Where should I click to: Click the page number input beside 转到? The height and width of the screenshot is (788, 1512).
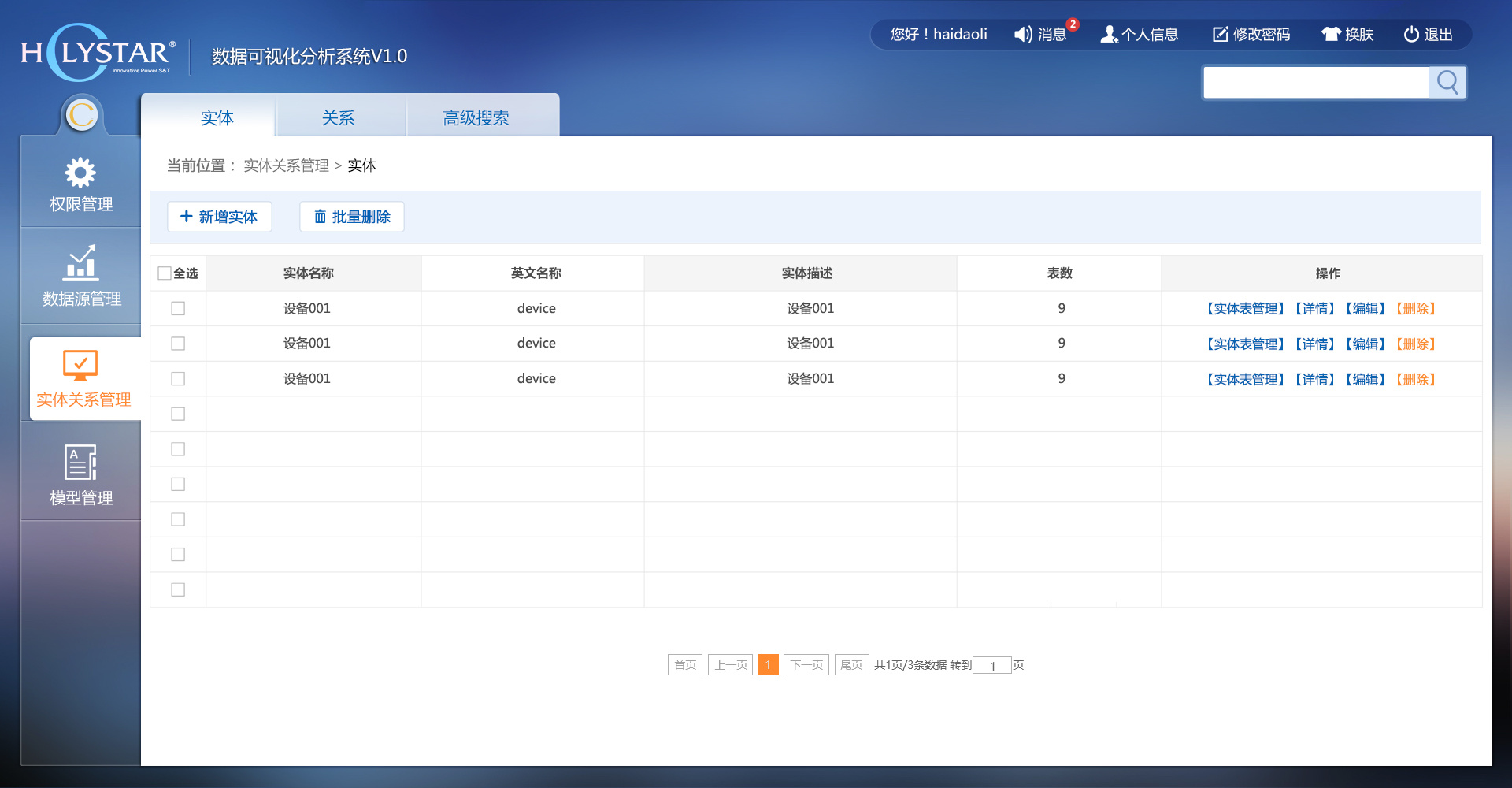(992, 665)
